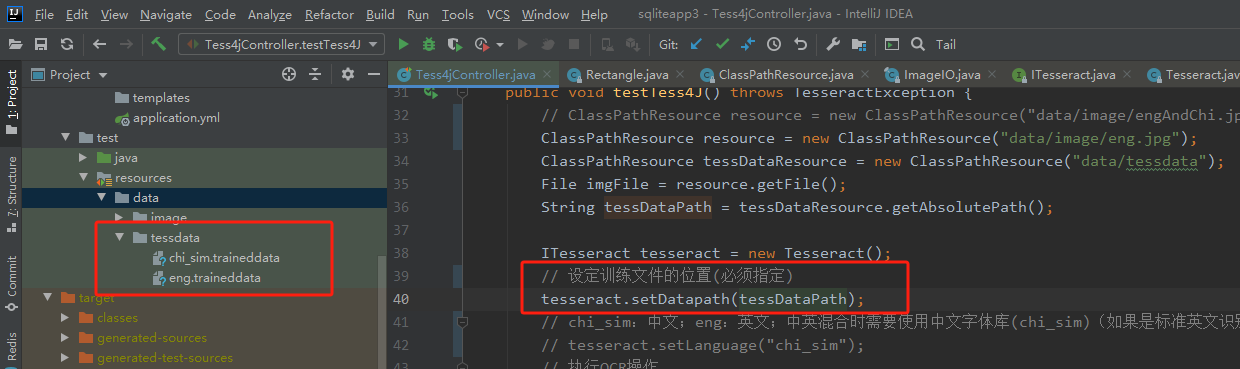Click Git rollback undo icon
Viewport: 1240px width, 369px height.
coord(800,44)
